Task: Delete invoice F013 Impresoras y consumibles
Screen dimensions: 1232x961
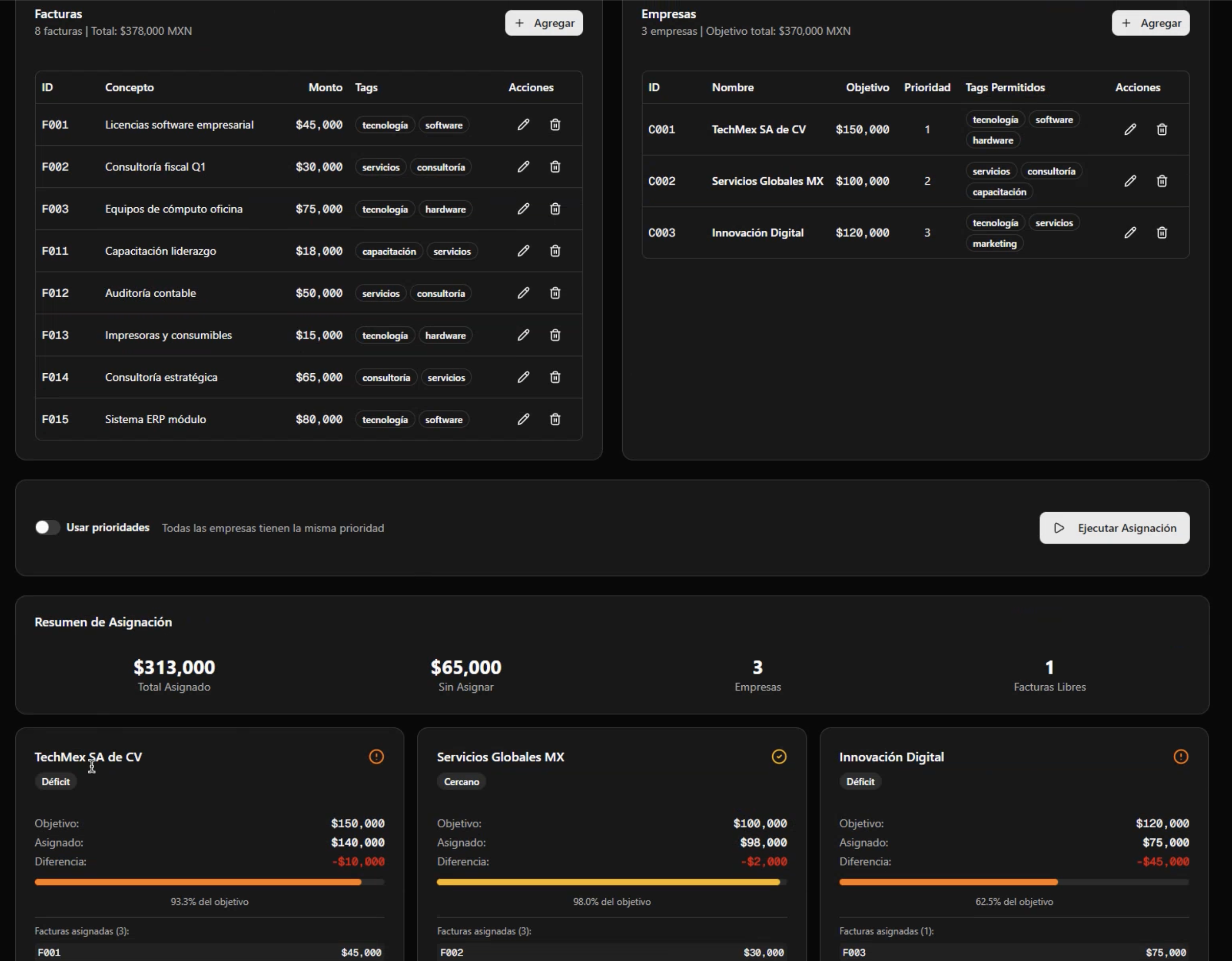Action: pos(555,335)
